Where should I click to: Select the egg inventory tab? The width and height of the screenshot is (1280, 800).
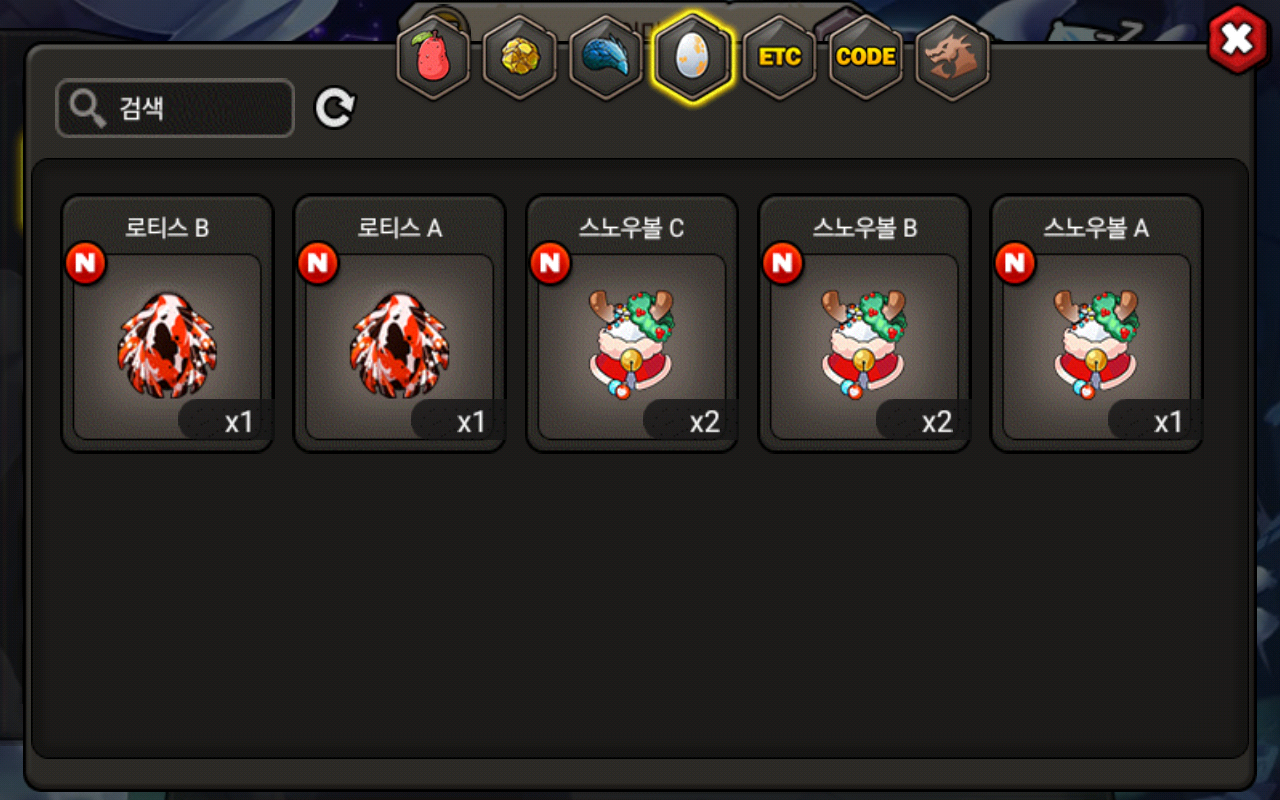(693, 58)
